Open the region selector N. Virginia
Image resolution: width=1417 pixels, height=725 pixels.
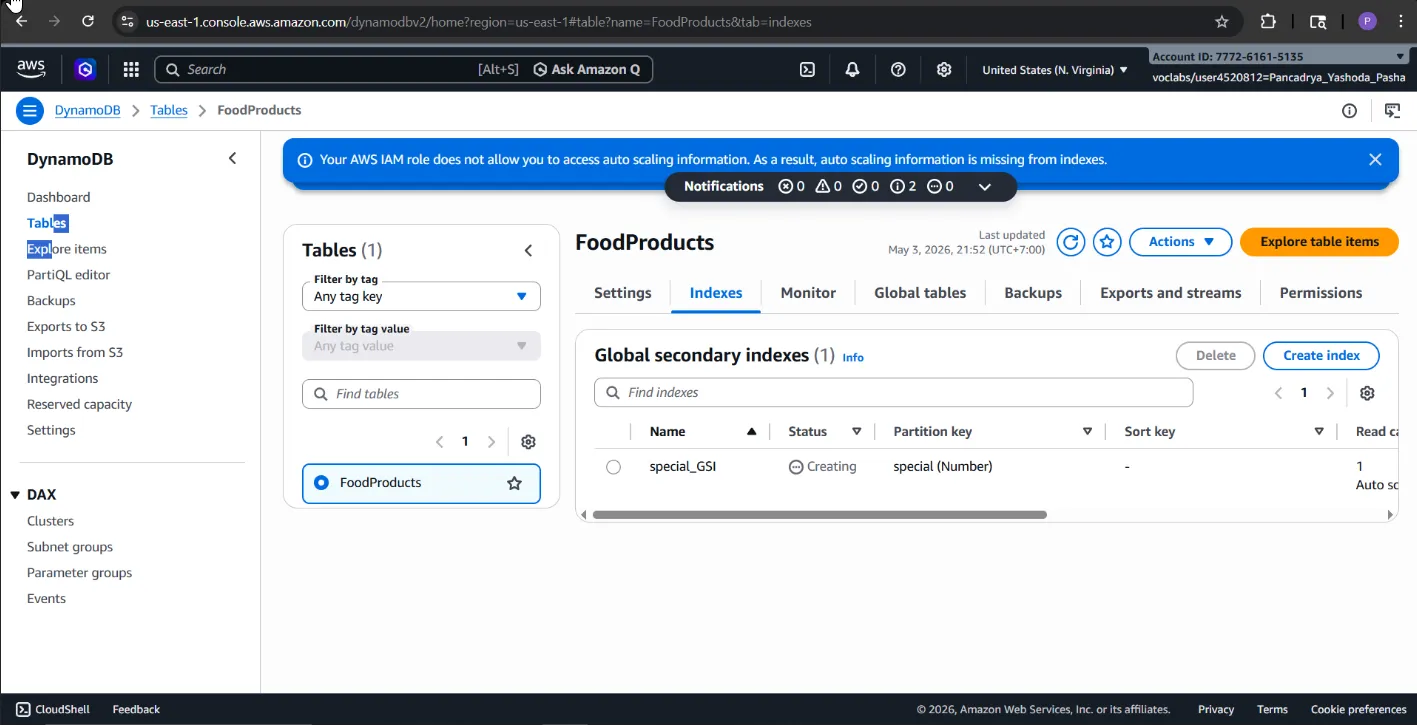point(1055,70)
